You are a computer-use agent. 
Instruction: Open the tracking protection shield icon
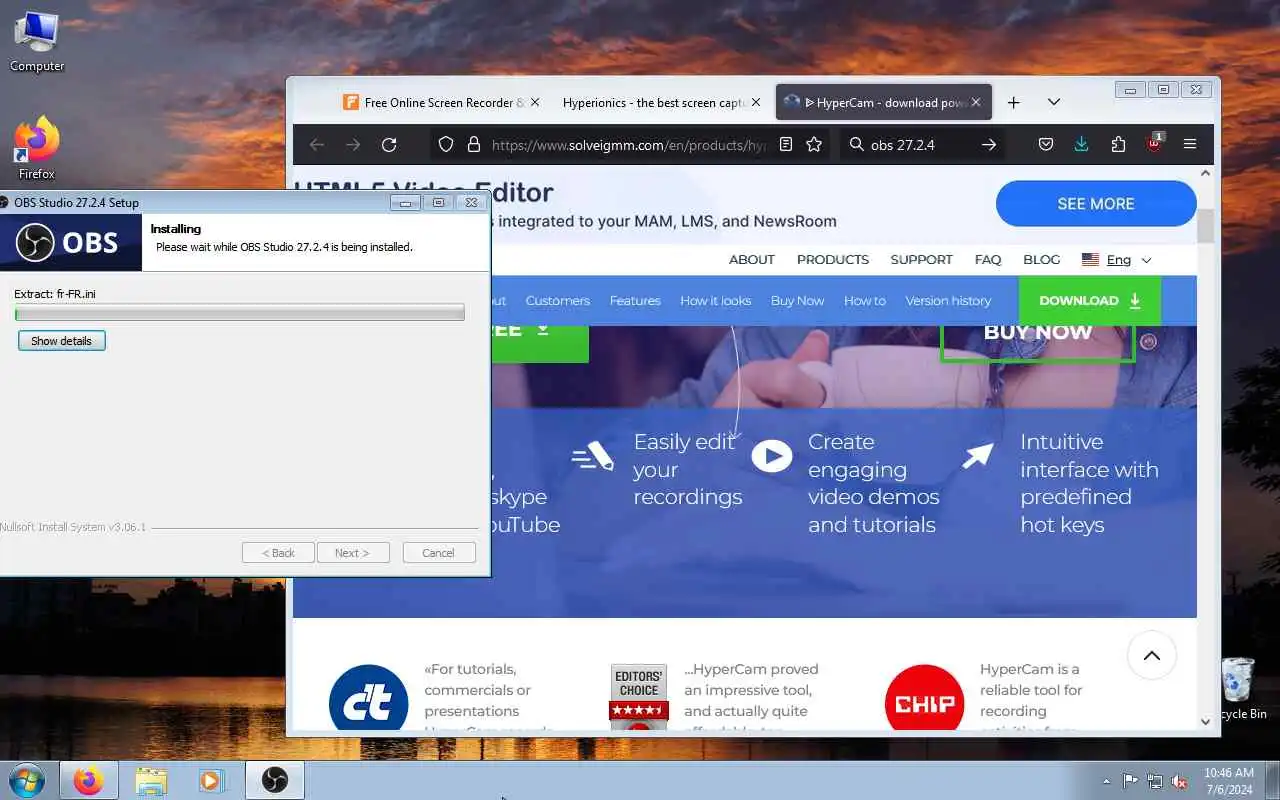click(x=447, y=144)
